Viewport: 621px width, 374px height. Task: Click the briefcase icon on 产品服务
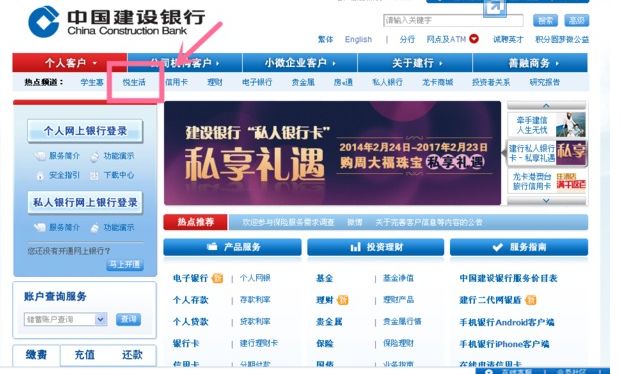point(212,247)
